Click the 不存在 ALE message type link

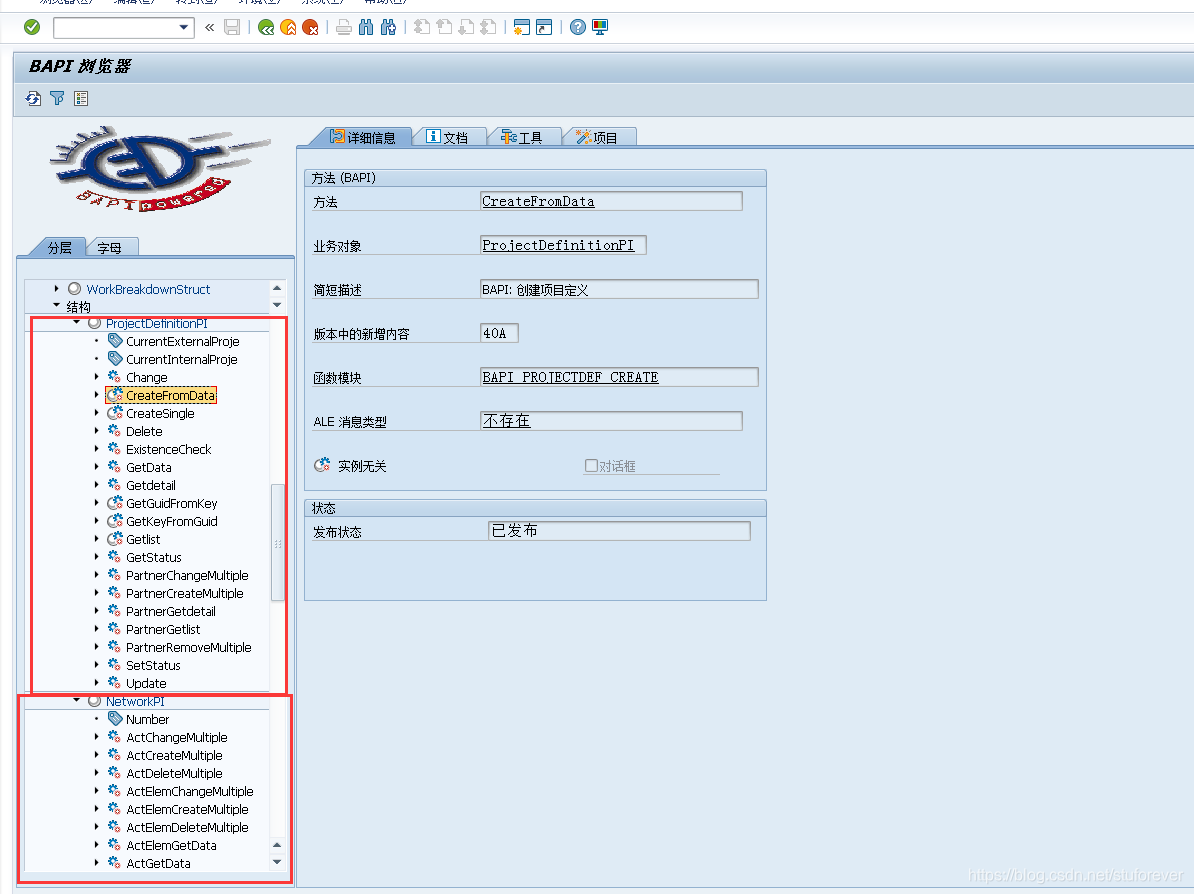(506, 420)
